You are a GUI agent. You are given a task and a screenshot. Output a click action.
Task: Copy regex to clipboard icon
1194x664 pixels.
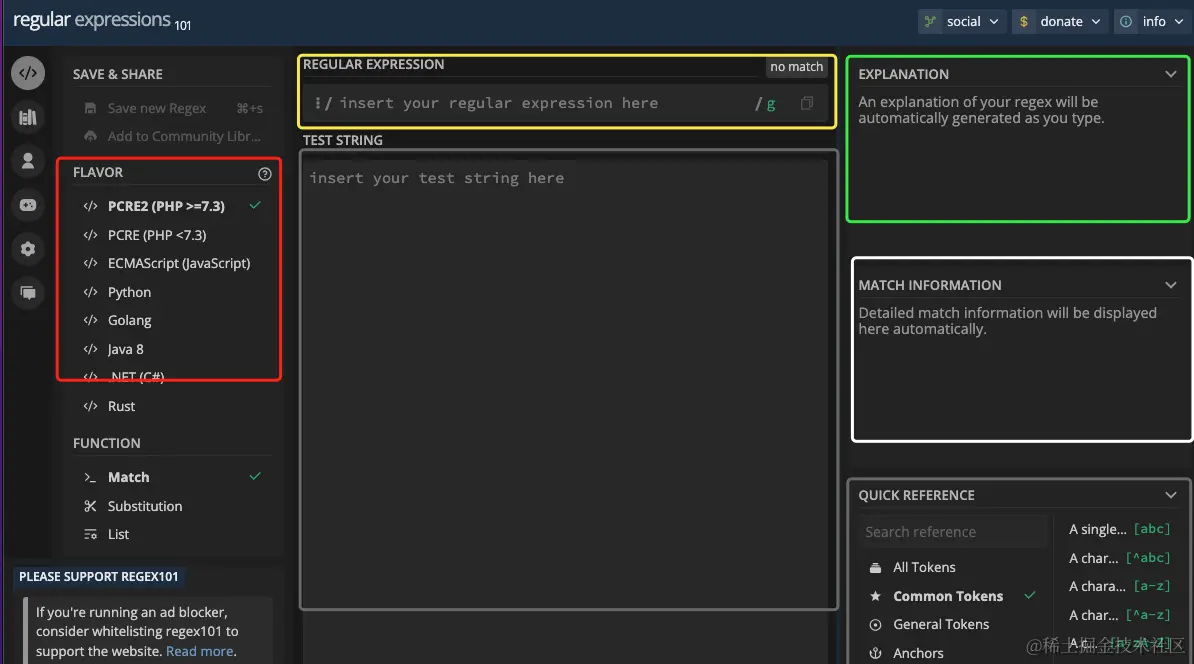tap(807, 103)
